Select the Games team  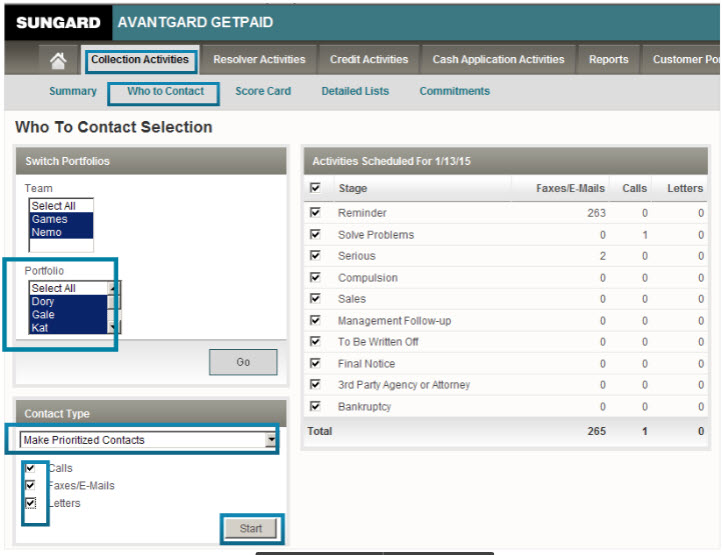[x=61, y=219]
